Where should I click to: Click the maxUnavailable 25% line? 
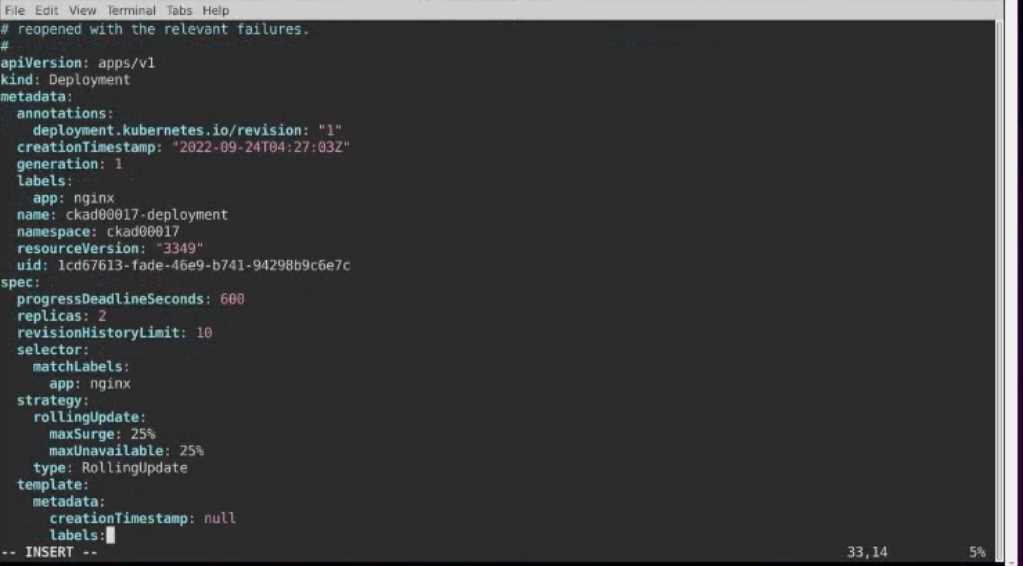(x=127, y=451)
